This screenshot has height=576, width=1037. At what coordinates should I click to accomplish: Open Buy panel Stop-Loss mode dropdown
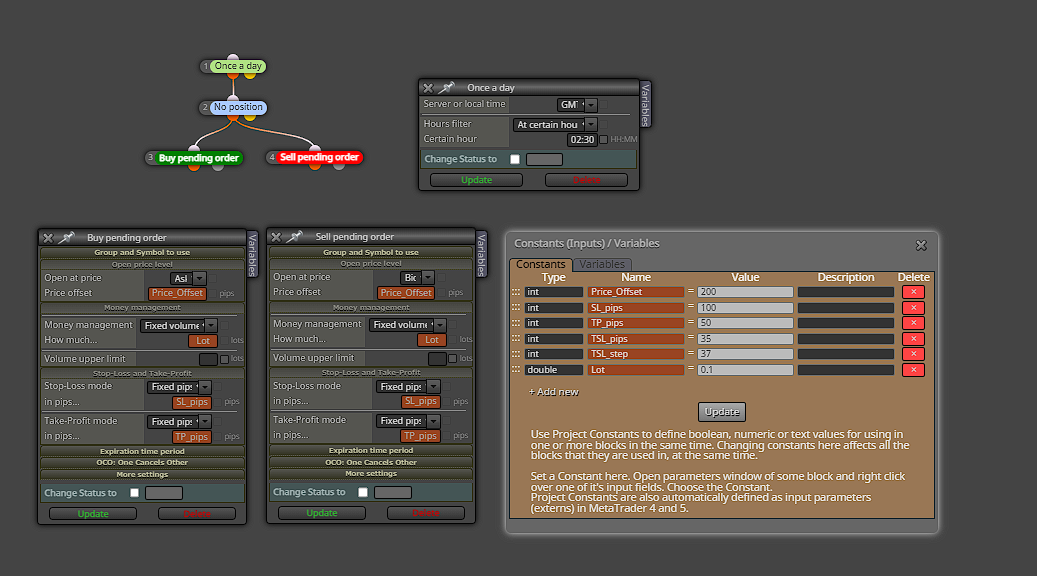[x=179, y=387]
